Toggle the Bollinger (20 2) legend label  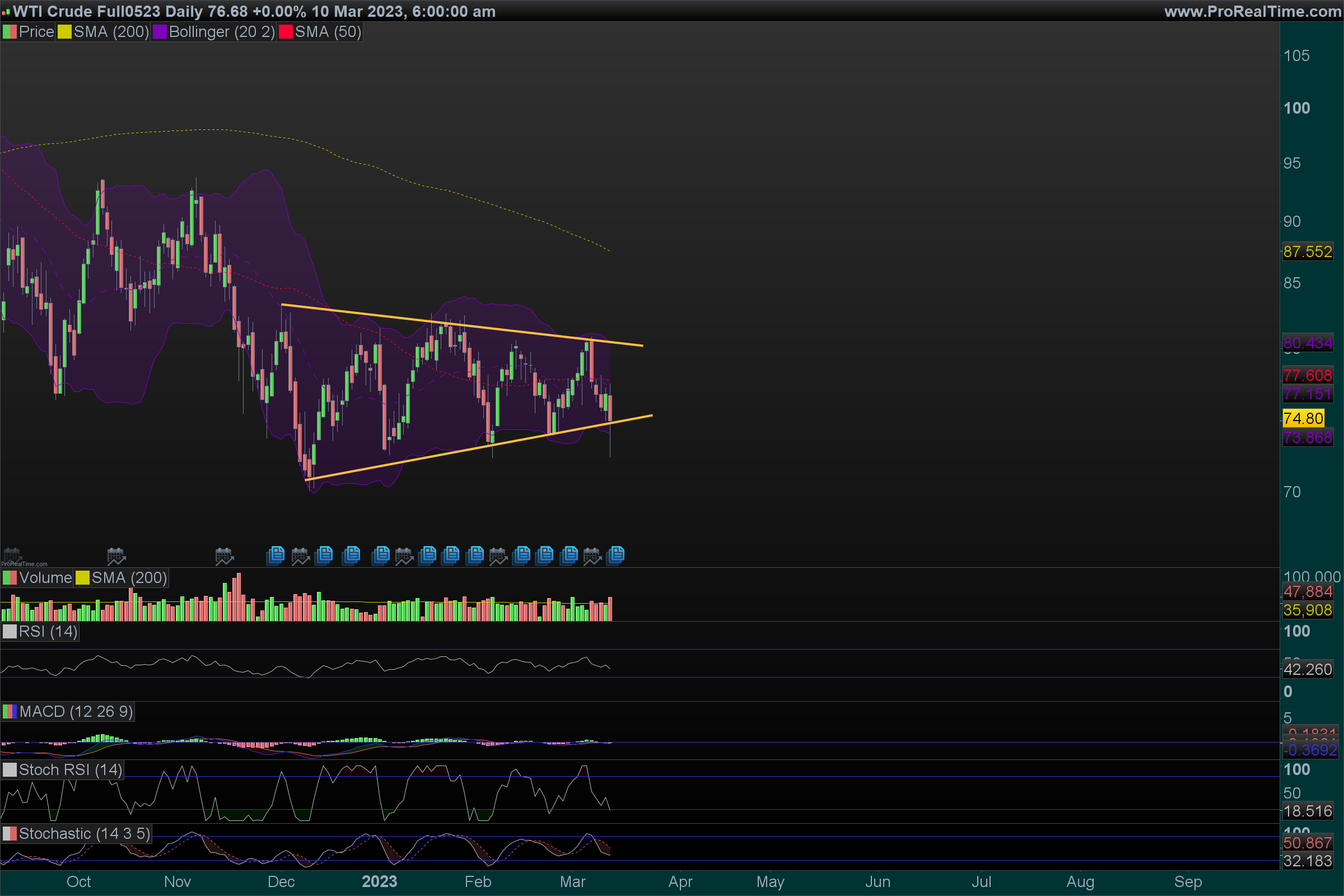point(222,32)
